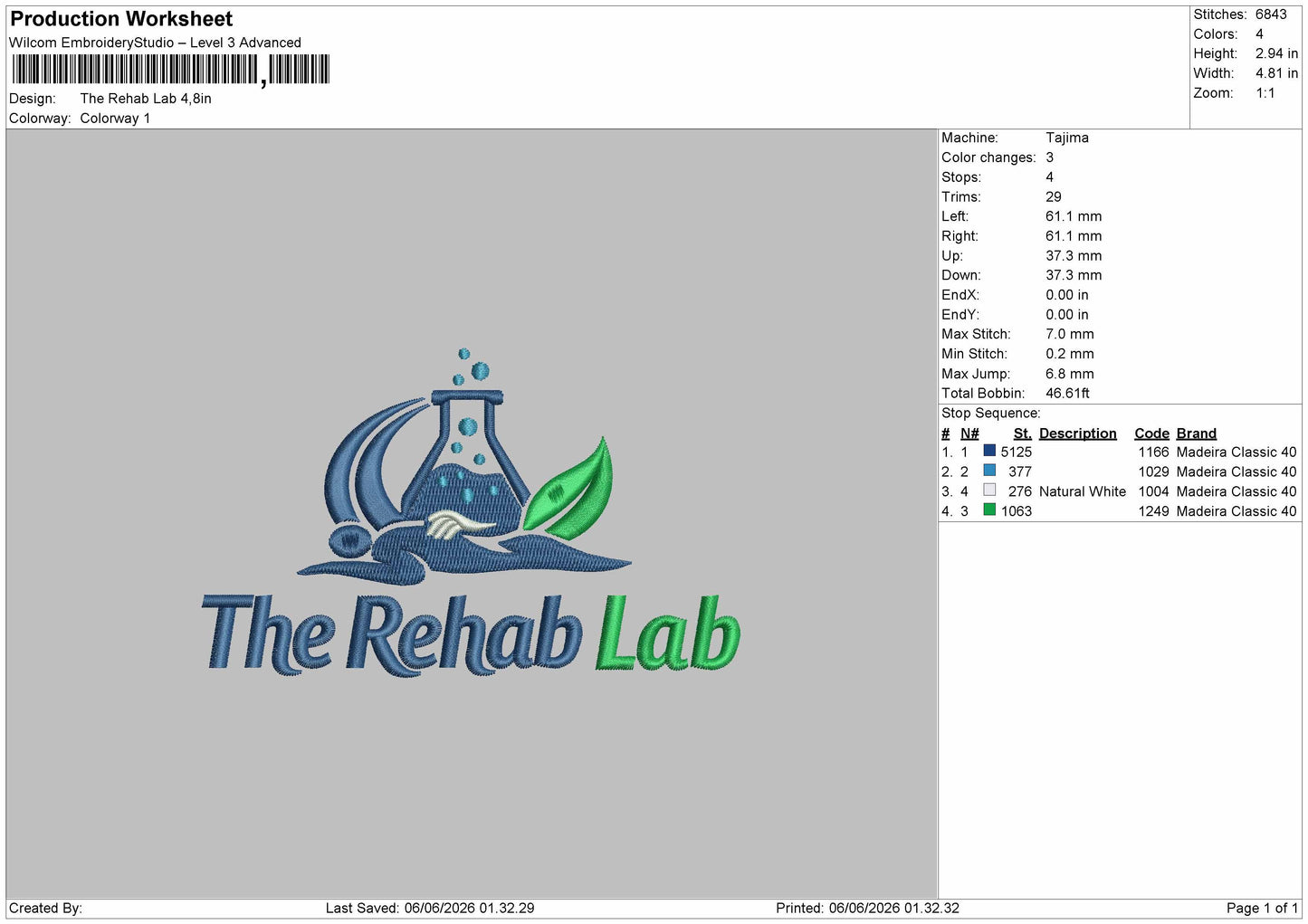
Task: Click the 'Description' column header
Action: pos(1078,433)
